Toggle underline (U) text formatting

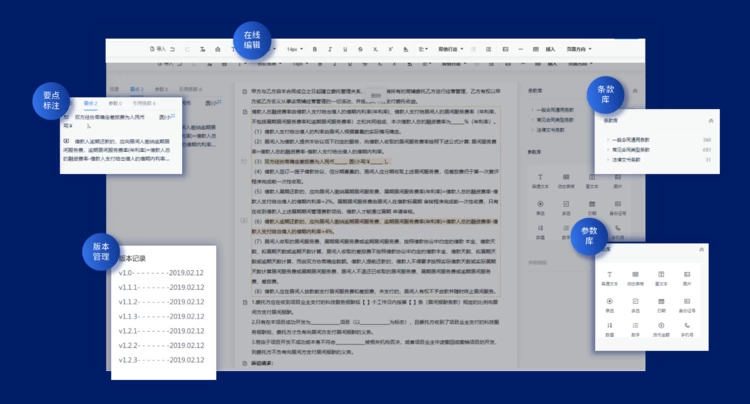pos(345,48)
